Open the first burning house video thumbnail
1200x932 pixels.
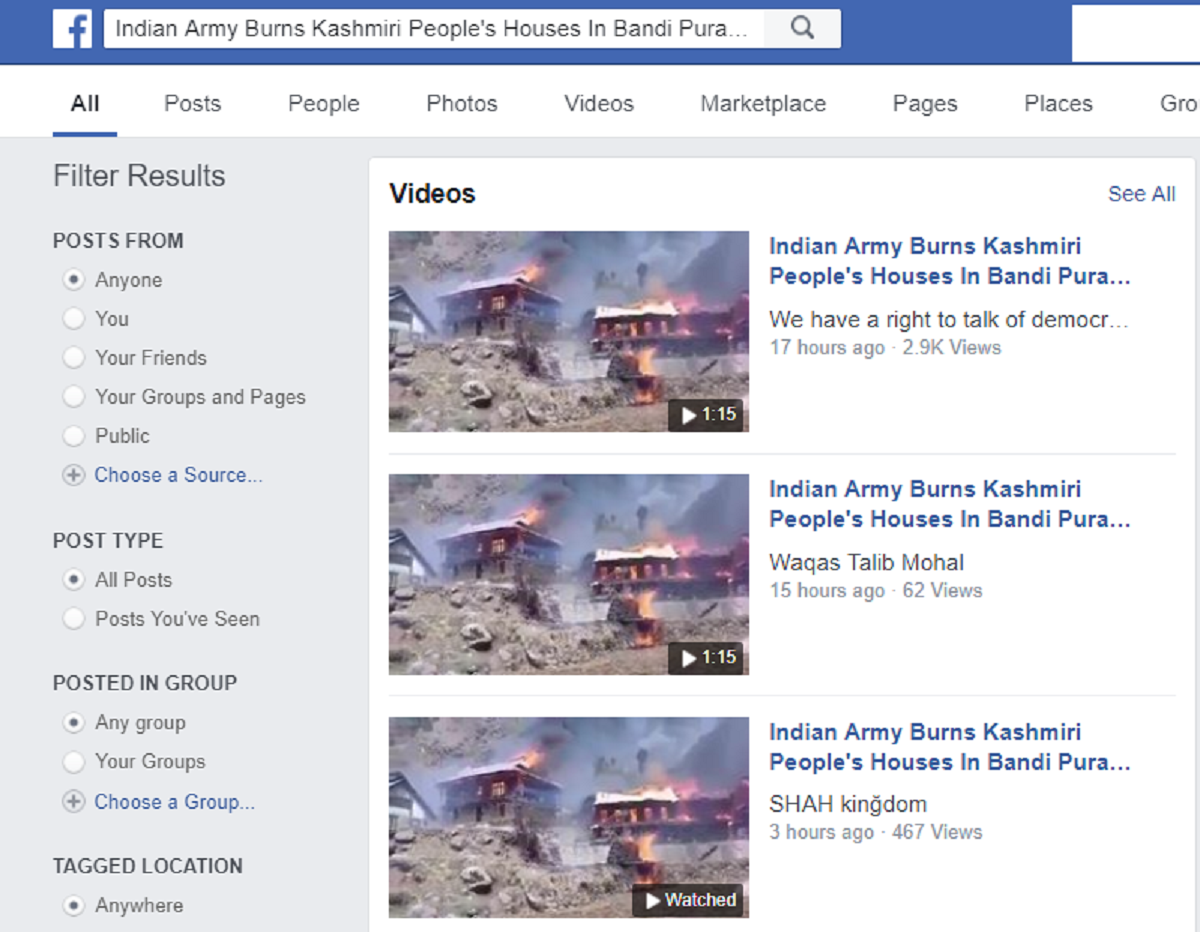[568, 331]
